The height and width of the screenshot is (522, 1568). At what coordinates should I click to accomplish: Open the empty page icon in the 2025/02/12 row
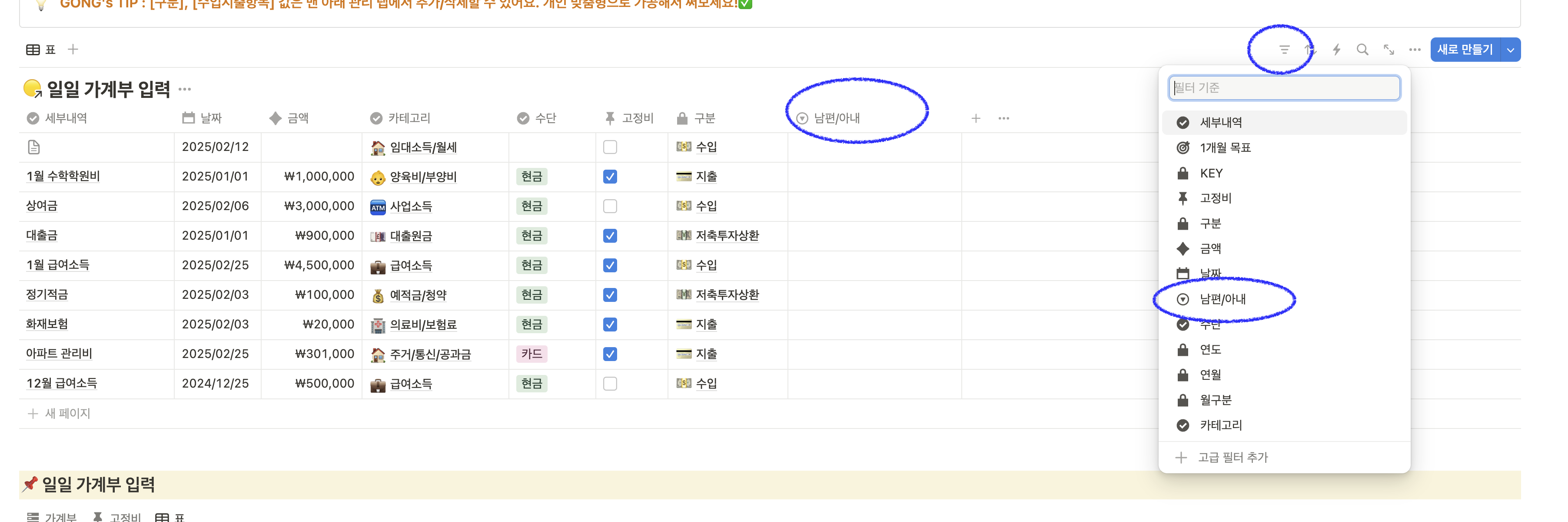(33, 147)
